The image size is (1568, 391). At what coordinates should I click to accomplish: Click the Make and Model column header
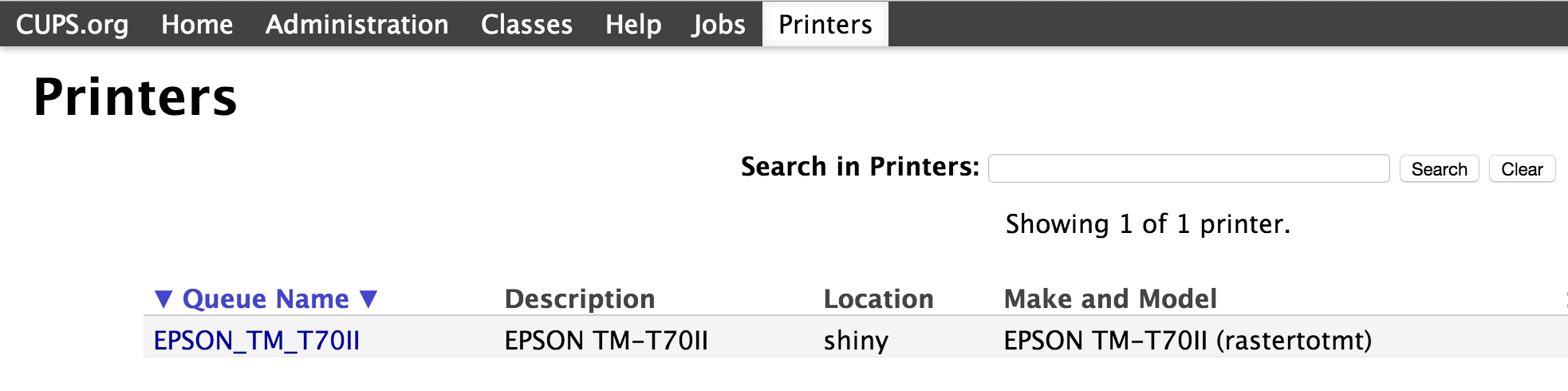[1110, 299]
